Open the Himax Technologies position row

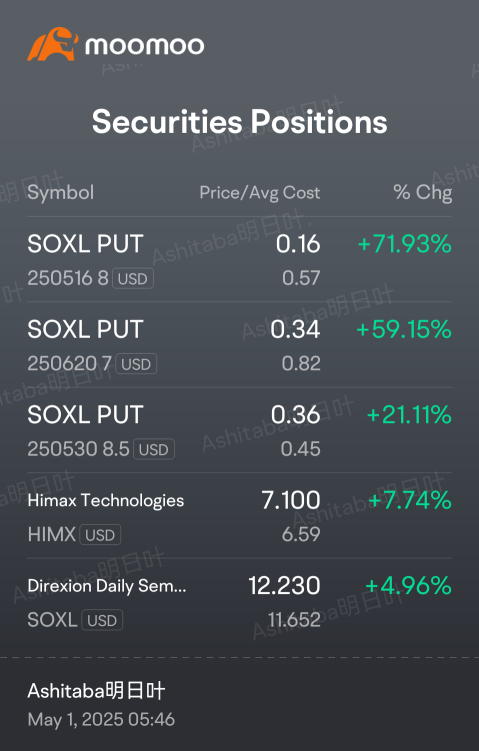240,515
